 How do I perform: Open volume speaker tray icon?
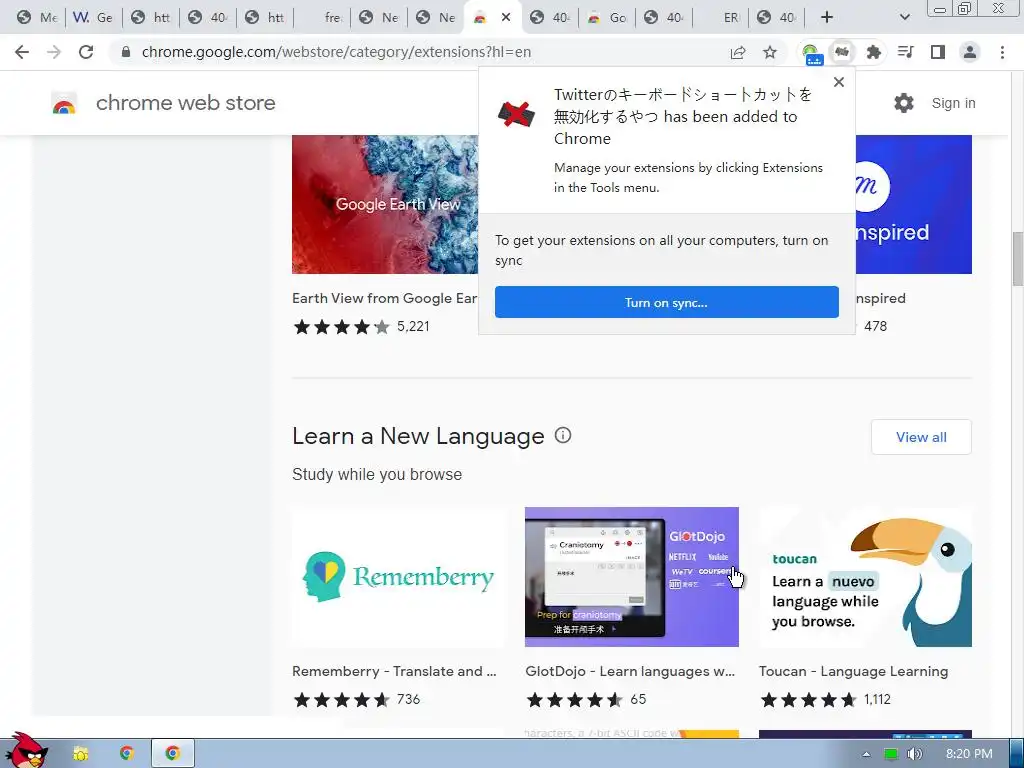[x=915, y=754]
